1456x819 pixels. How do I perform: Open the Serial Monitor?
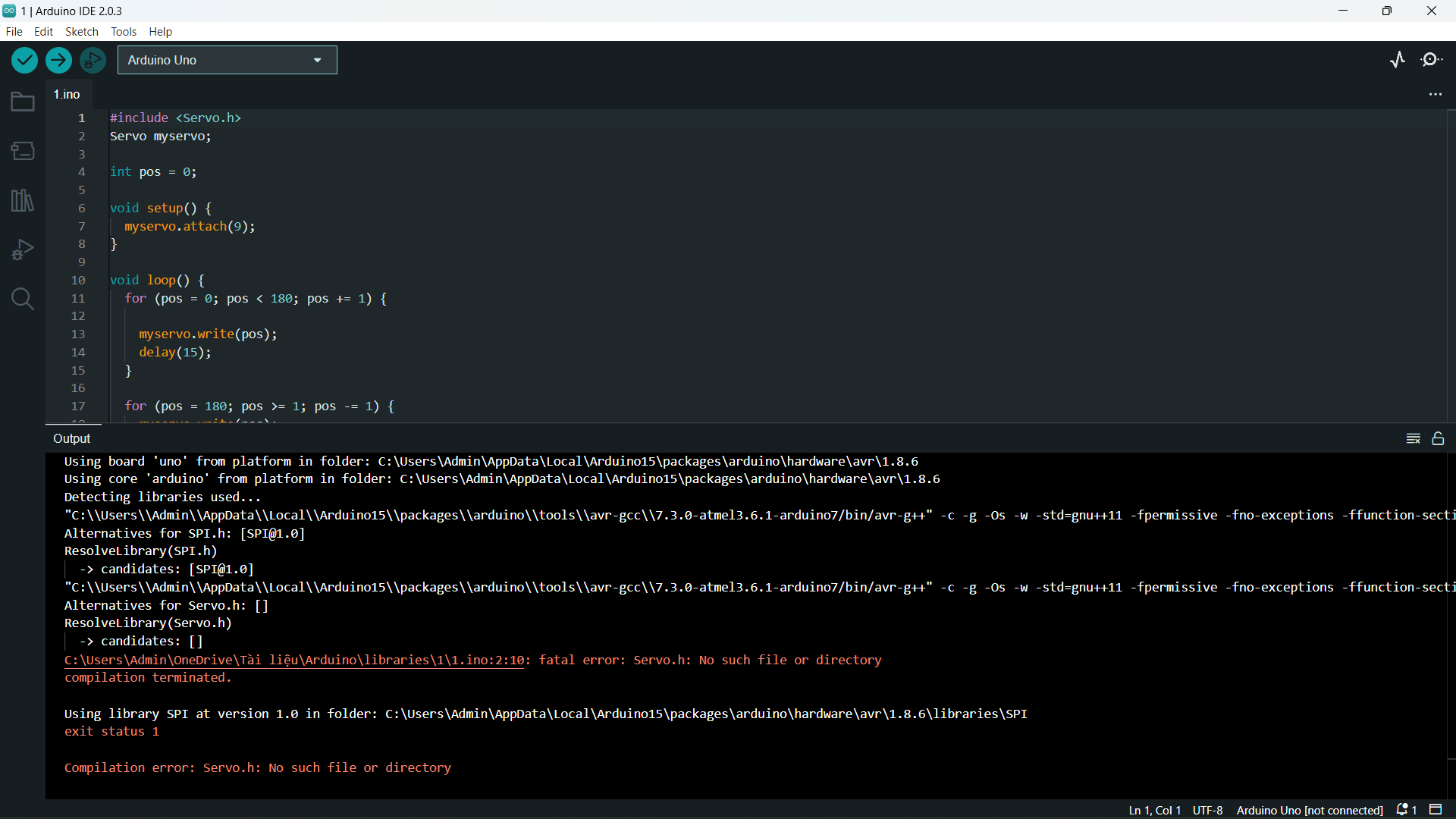pos(1432,60)
